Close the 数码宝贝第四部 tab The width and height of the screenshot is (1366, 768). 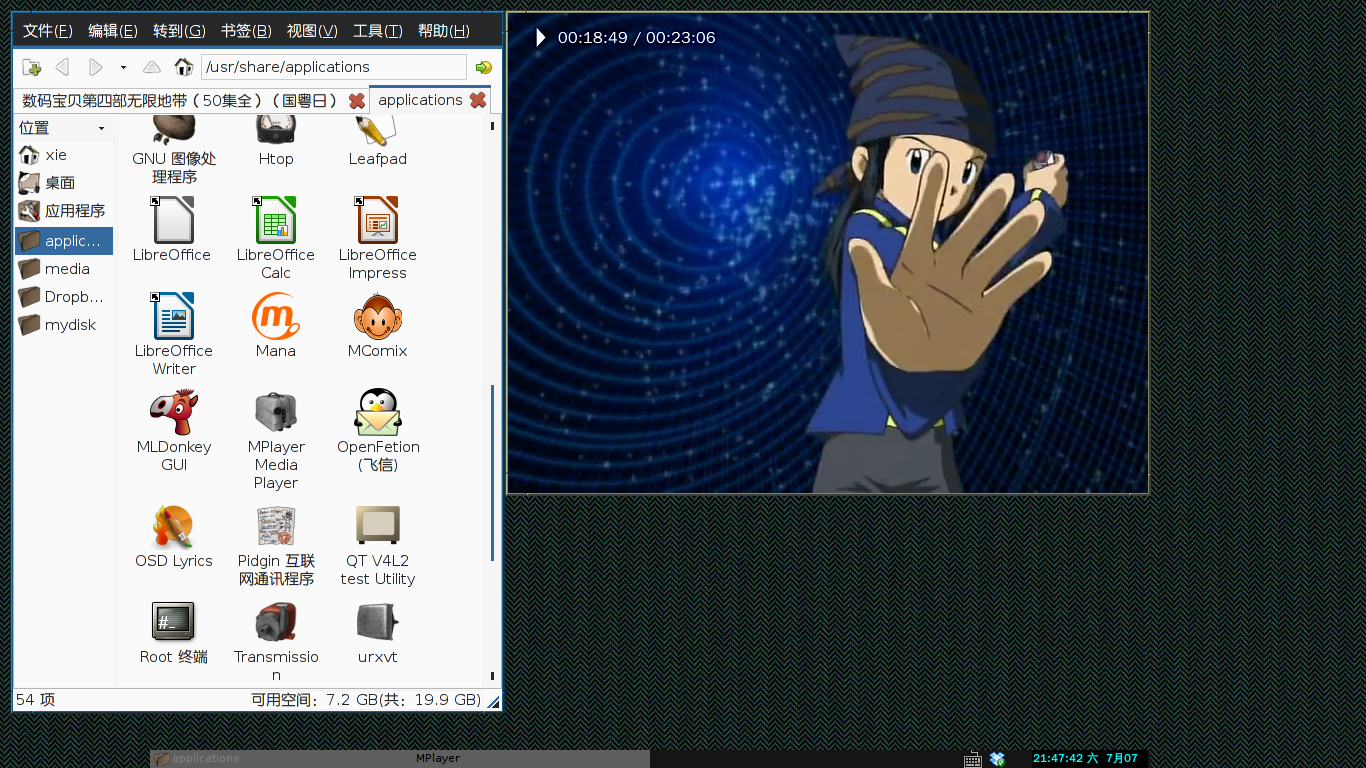pyautogui.click(x=357, y=101)
